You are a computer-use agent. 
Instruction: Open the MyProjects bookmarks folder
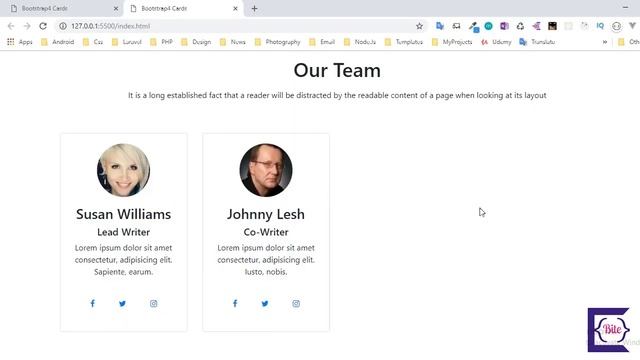pyautogui.click(x=452, y=42)
